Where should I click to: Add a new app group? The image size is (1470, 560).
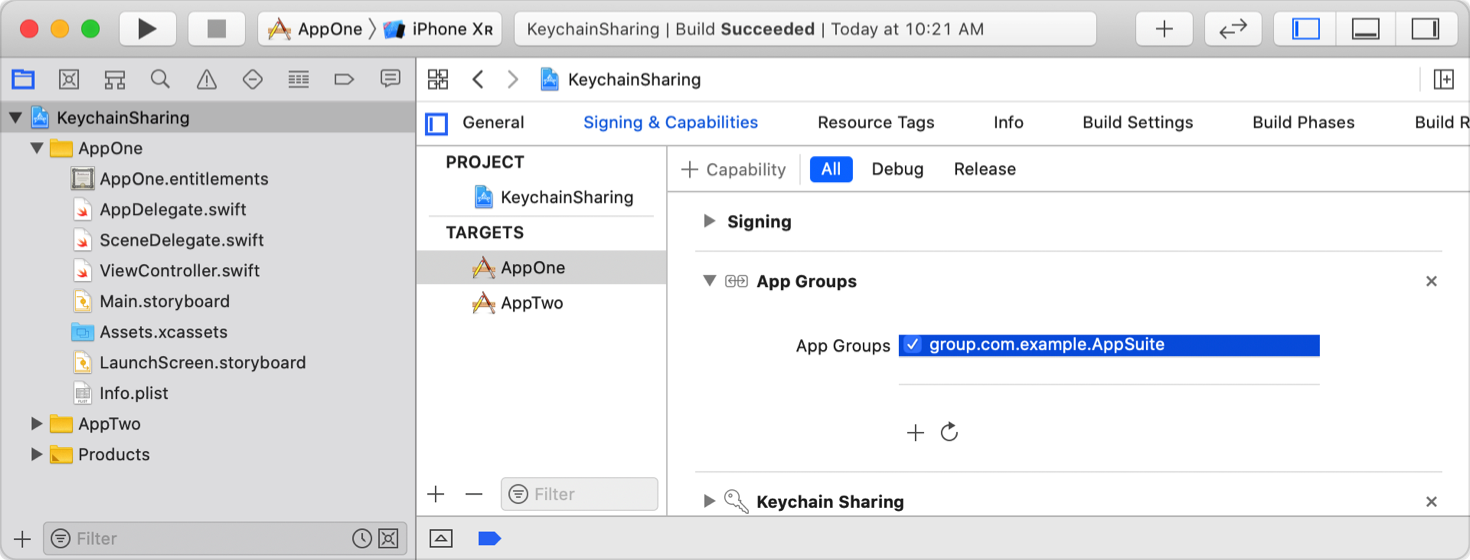coord(915,432)
